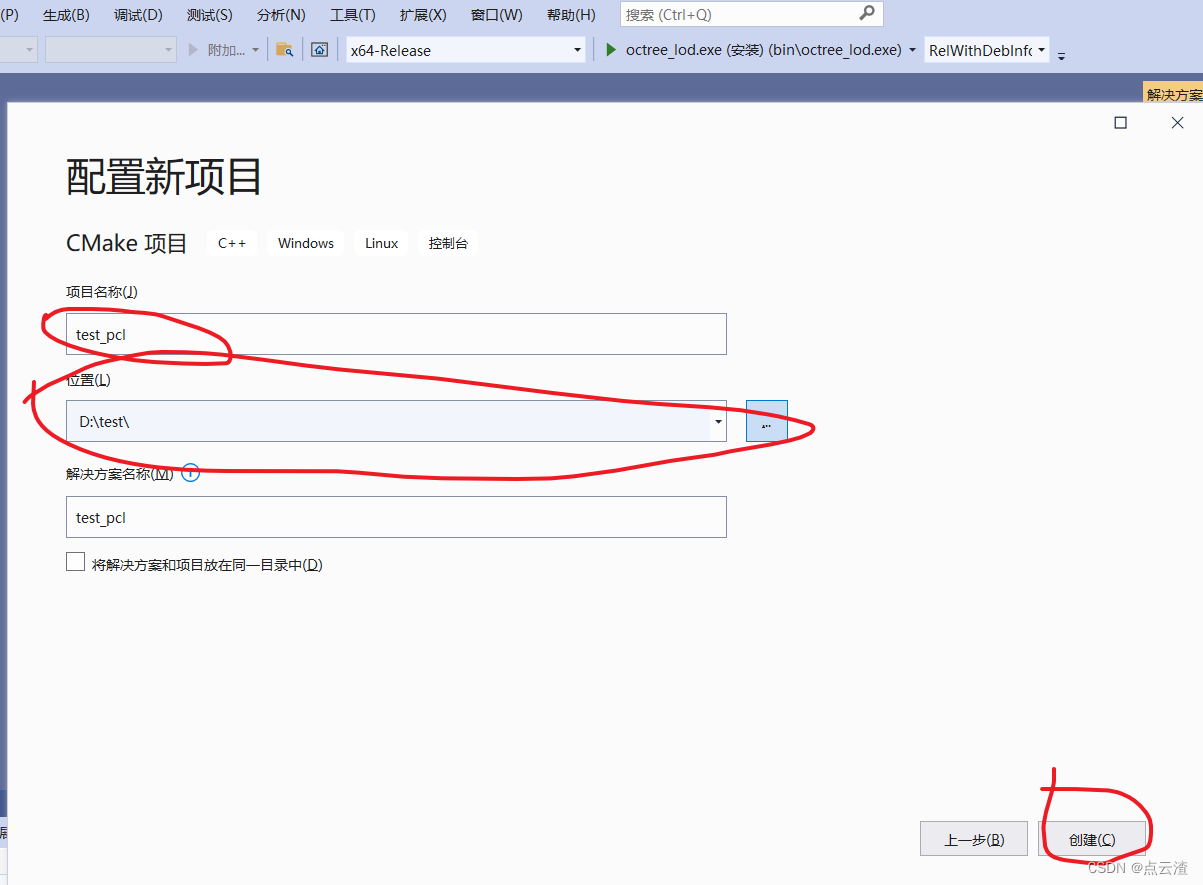Open the toolbar overflow chevron menu
The height and width of the screenshot is (885, 1203).
pos(1060,56)
